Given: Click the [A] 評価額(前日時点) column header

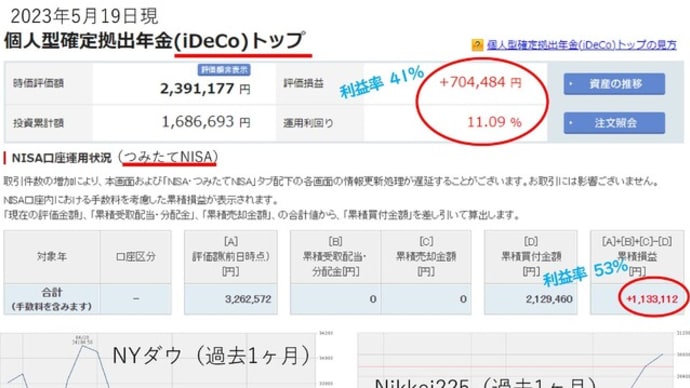Looking at the screenshot, I should pos(231,257).
